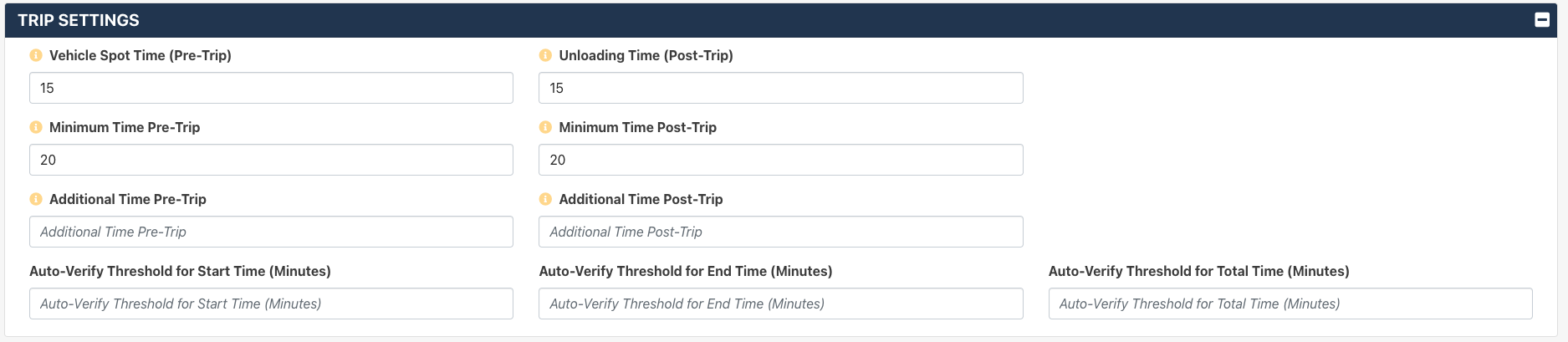Image resolution: width=1568 pixels, height=342 pixels.
Task: Click info icon beside Minimum Time Pre-Trip
Action: click(36, 127)
